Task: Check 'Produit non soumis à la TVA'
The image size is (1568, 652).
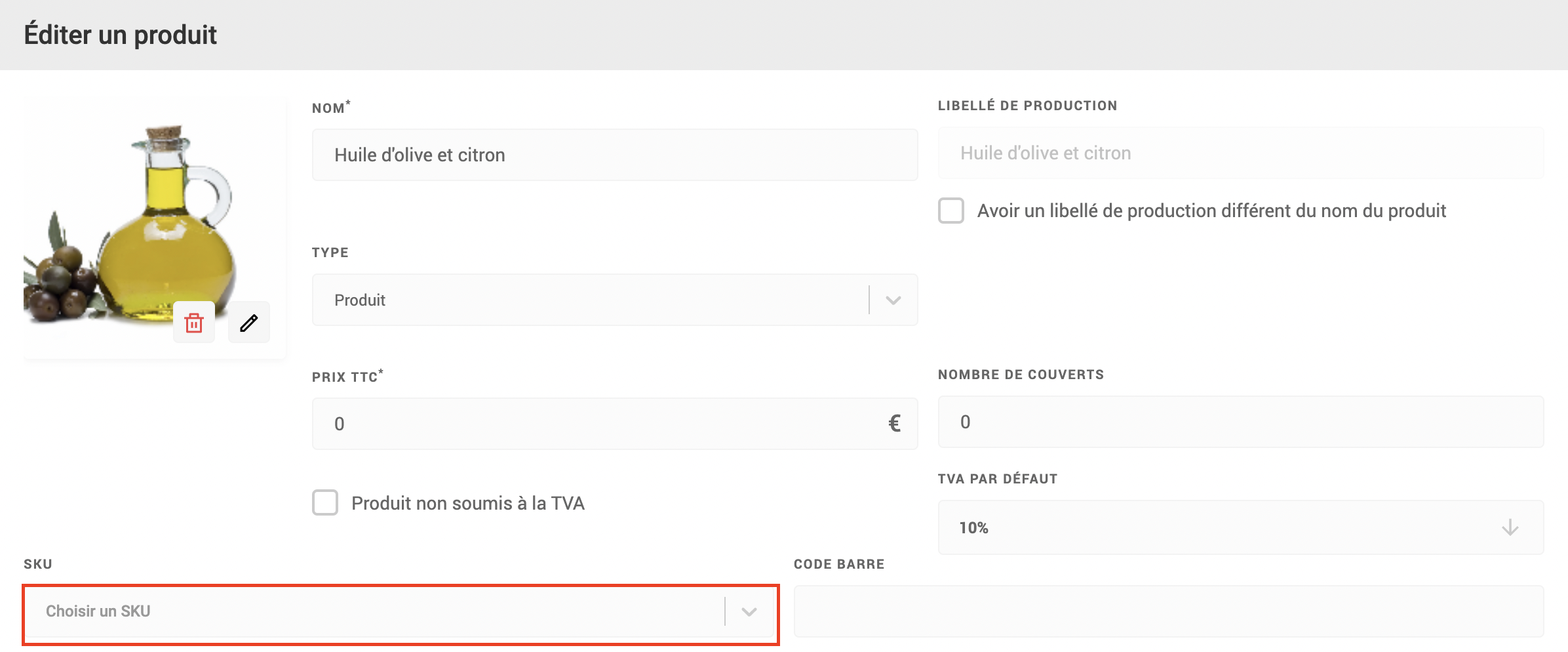Action: [x=325, y=503]
